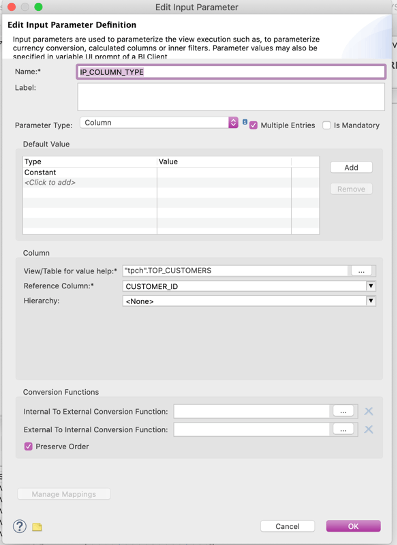Click into the Label text field
This screenshot has width=397, height=545.
(x=231, y=97)
